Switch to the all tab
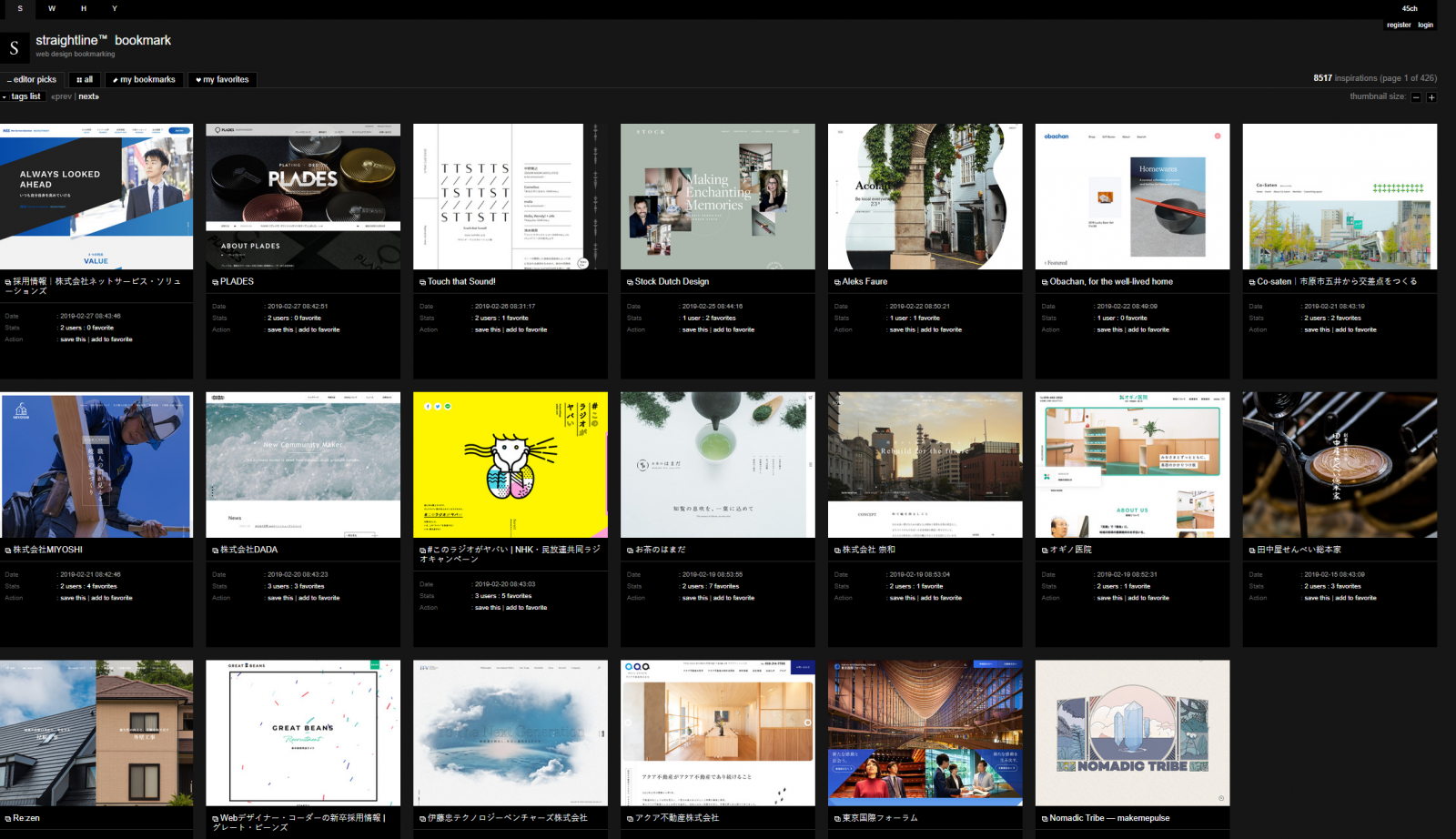Screen dimensions: 1456x839 [x=85, y=80]
